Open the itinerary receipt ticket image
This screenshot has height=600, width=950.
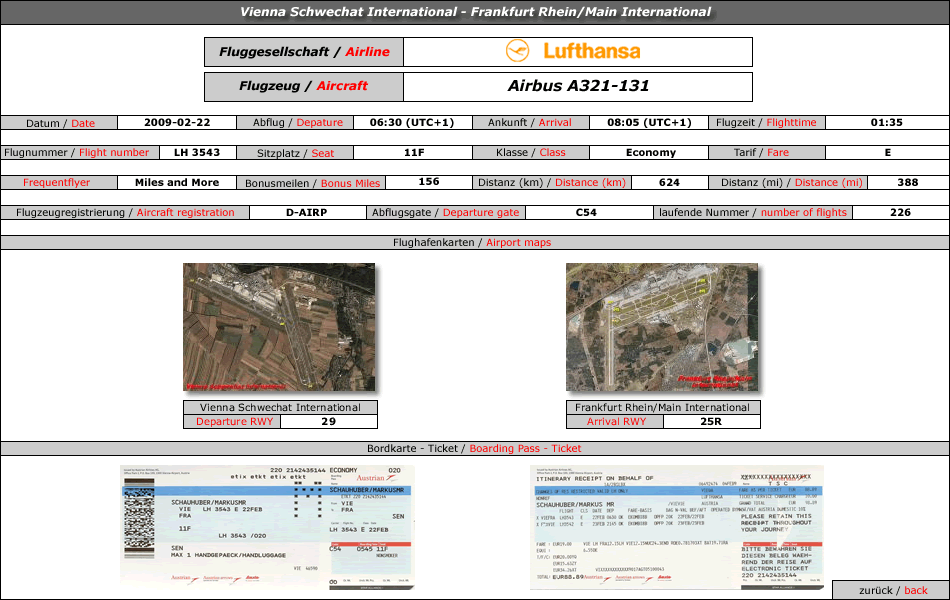[x=677, y=528]
